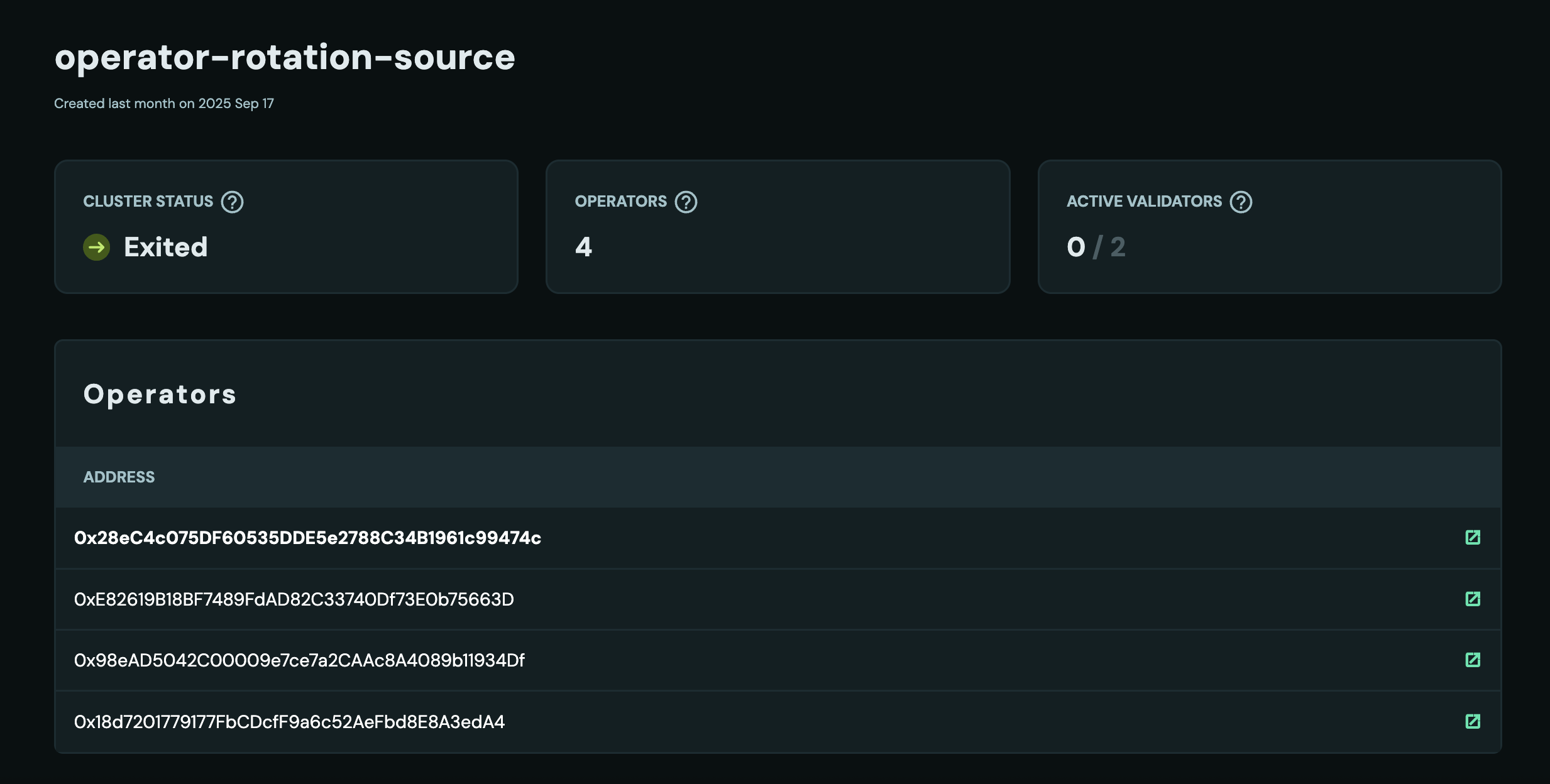Click the creation date text
The width and height of the screenshot is (1550, 784).
tap(164, 103)
